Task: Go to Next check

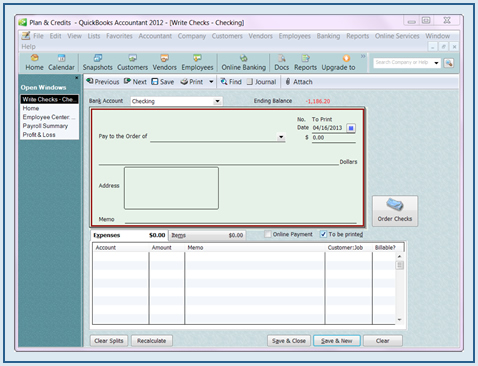Action: 135,82
